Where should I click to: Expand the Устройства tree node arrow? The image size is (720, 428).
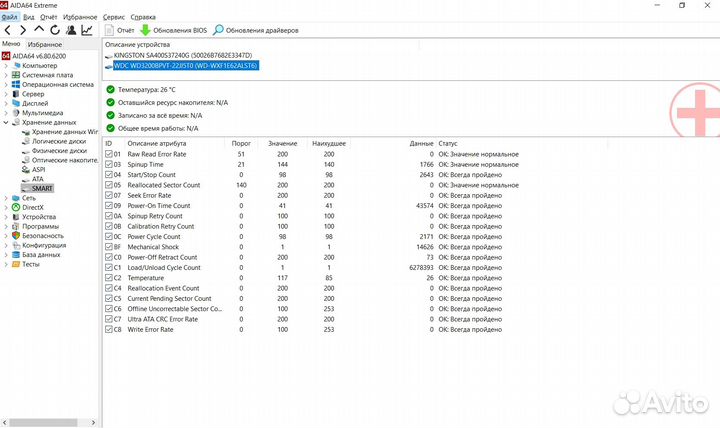(6, 217)
